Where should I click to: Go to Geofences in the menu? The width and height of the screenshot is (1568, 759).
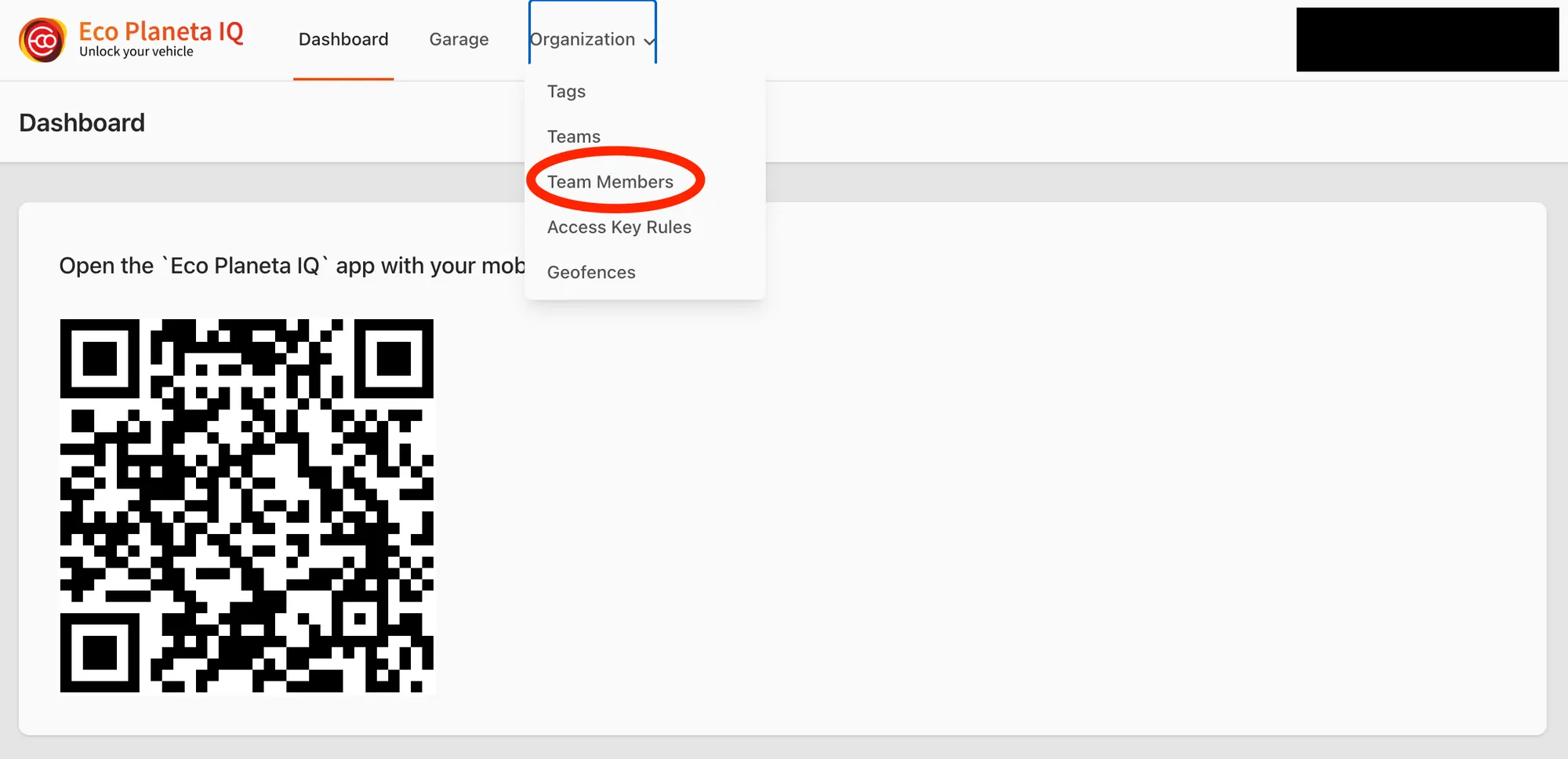coord(591,272)
